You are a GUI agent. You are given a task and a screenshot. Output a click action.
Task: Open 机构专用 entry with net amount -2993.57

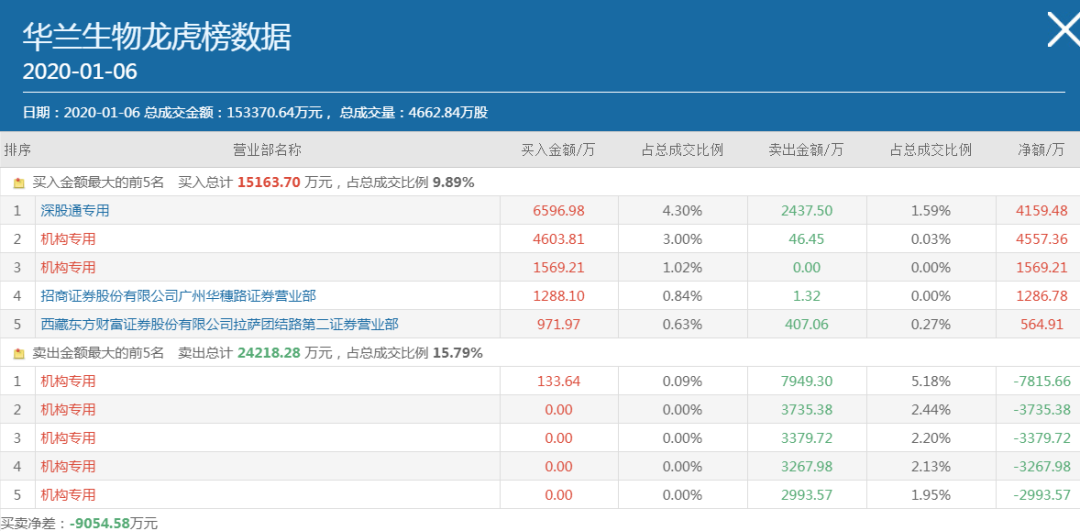68,495
